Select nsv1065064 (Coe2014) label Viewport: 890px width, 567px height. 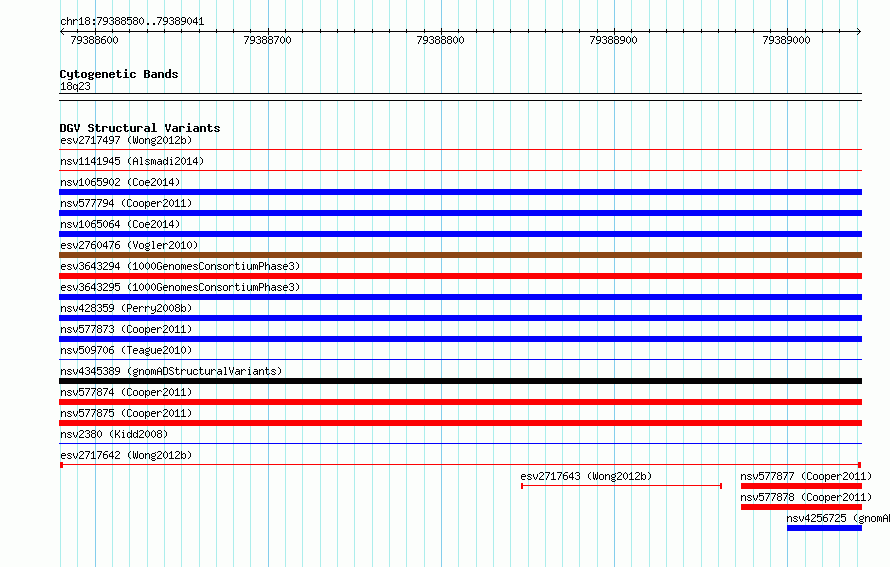120,224
